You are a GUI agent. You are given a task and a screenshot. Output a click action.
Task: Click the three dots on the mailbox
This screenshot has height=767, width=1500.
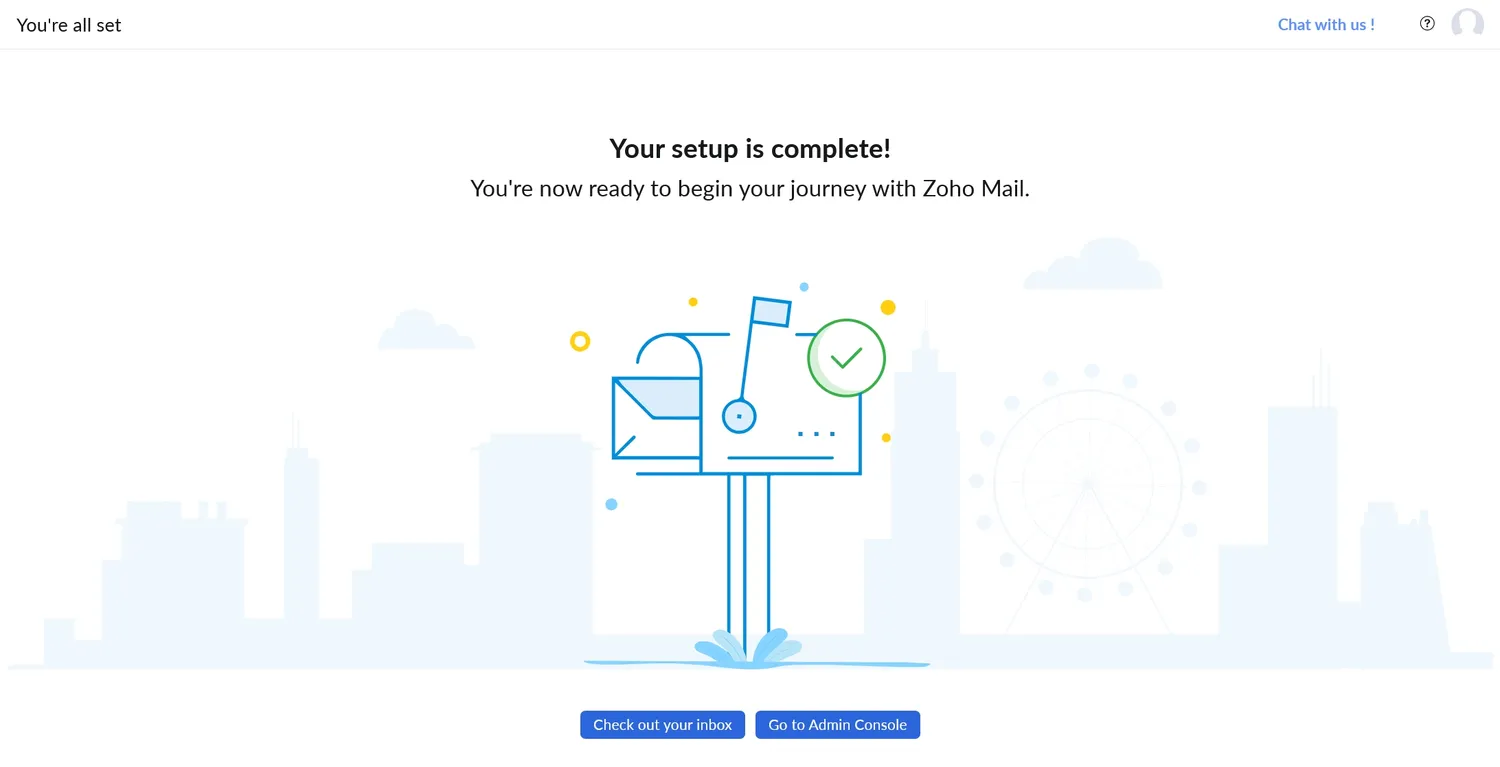pos(816,434)
